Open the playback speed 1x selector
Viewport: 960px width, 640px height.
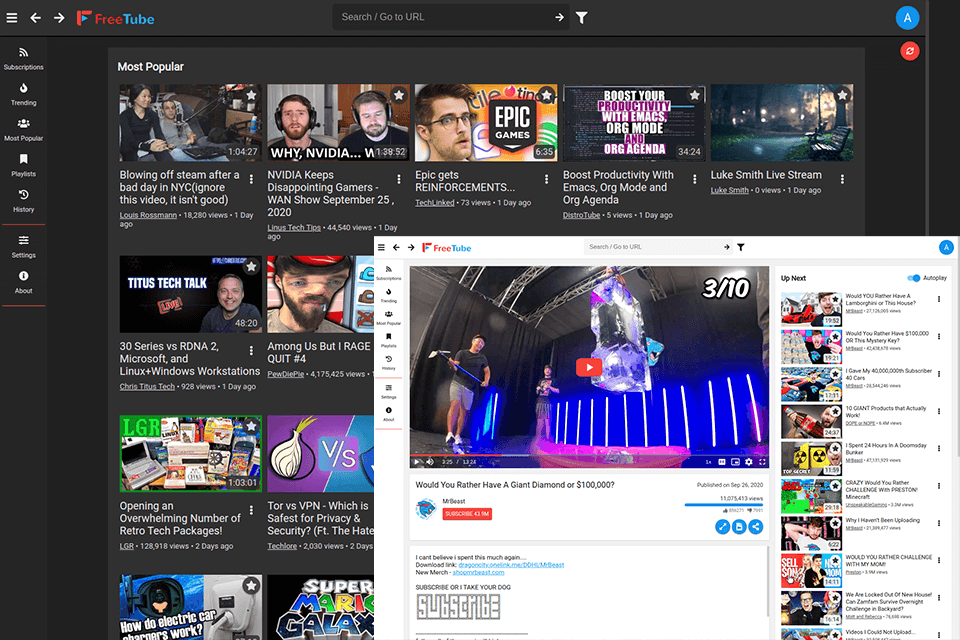tap(708, 461)
